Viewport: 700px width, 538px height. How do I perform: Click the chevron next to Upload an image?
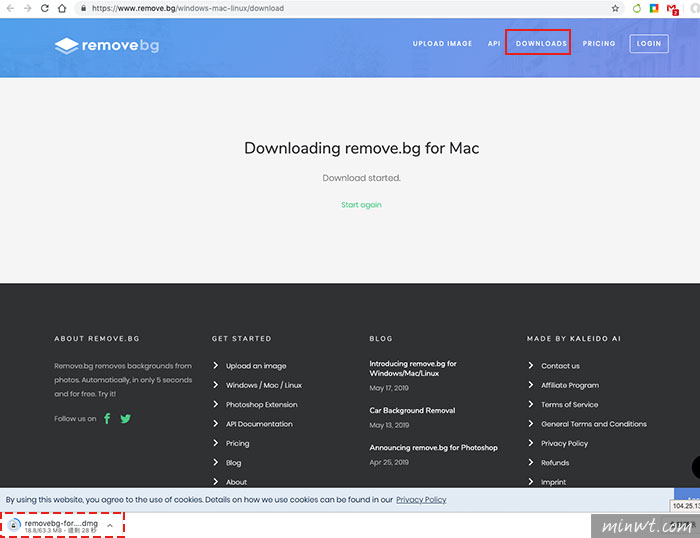click(216, 366)
